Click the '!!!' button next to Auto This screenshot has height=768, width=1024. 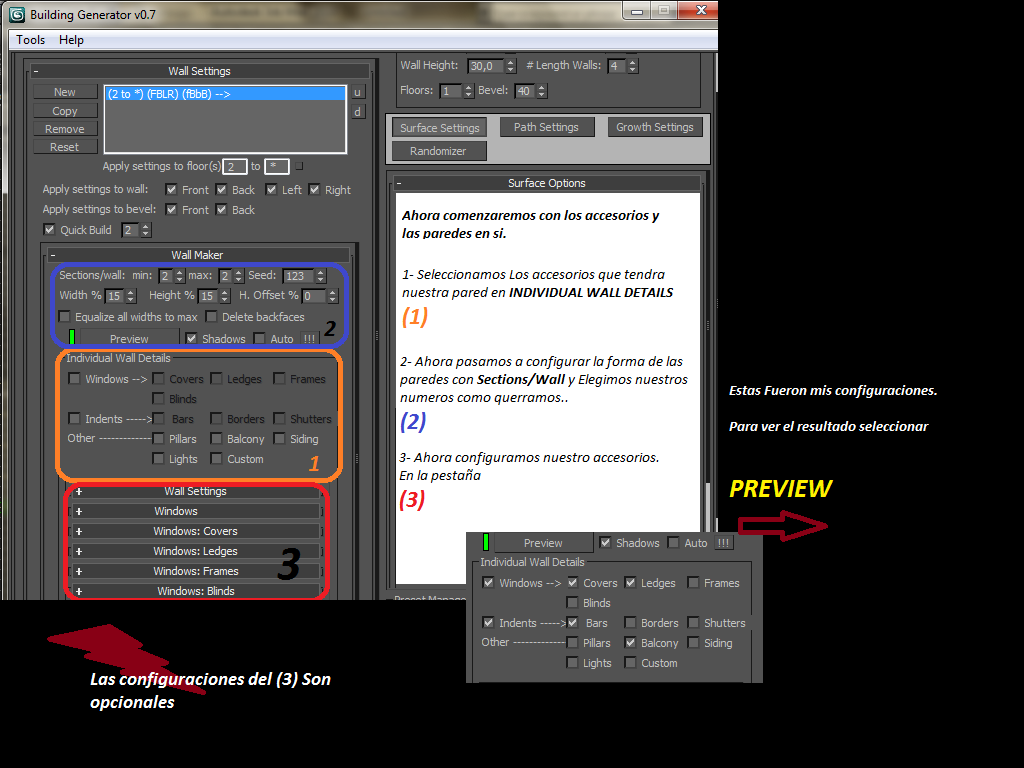310,339
